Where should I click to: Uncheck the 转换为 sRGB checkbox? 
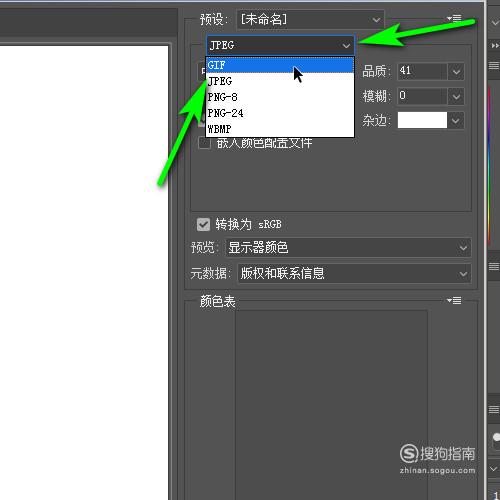pos(203,224)
